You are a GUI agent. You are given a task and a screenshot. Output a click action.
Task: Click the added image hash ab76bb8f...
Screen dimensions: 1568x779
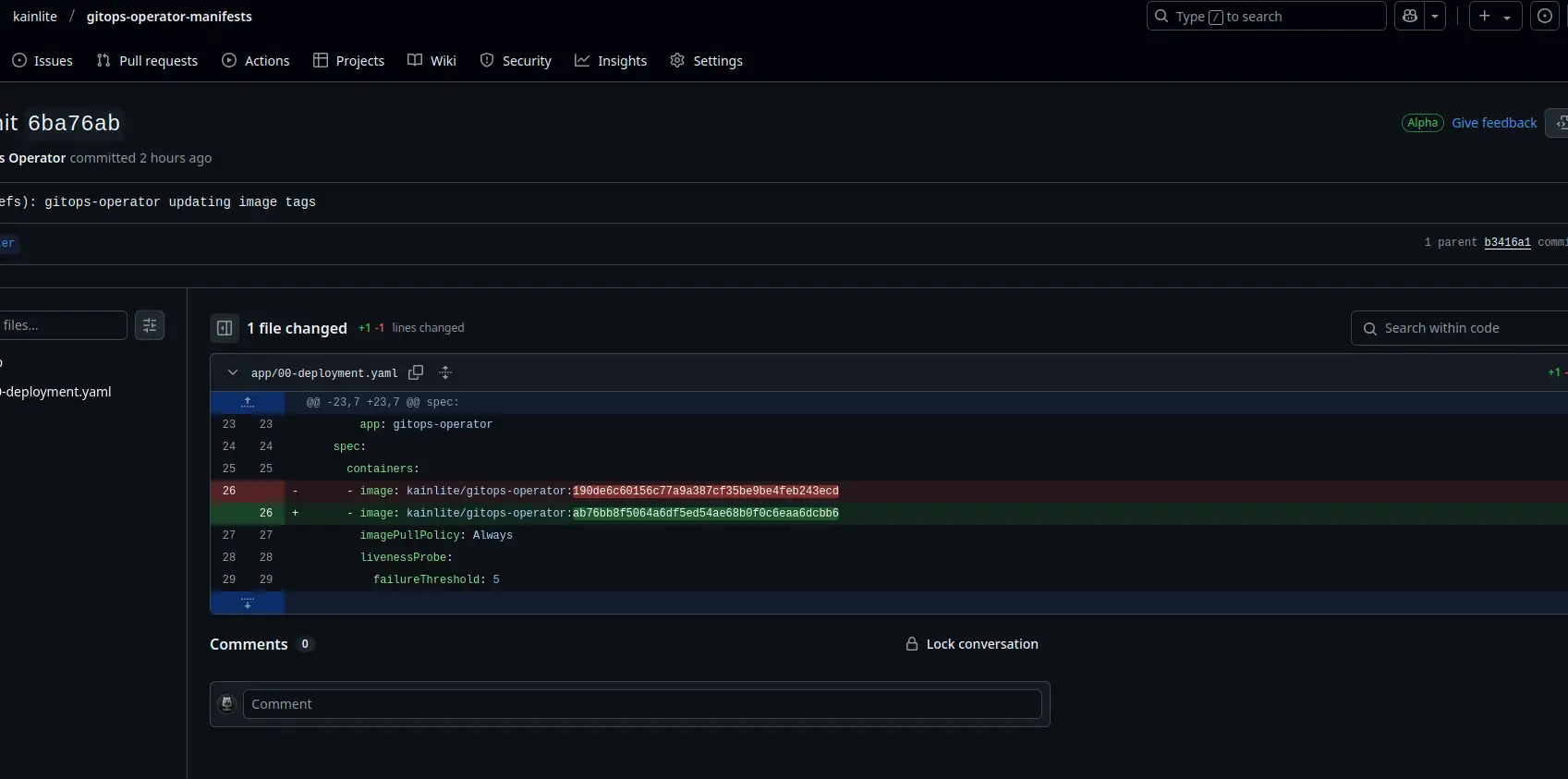coord(706,513)
